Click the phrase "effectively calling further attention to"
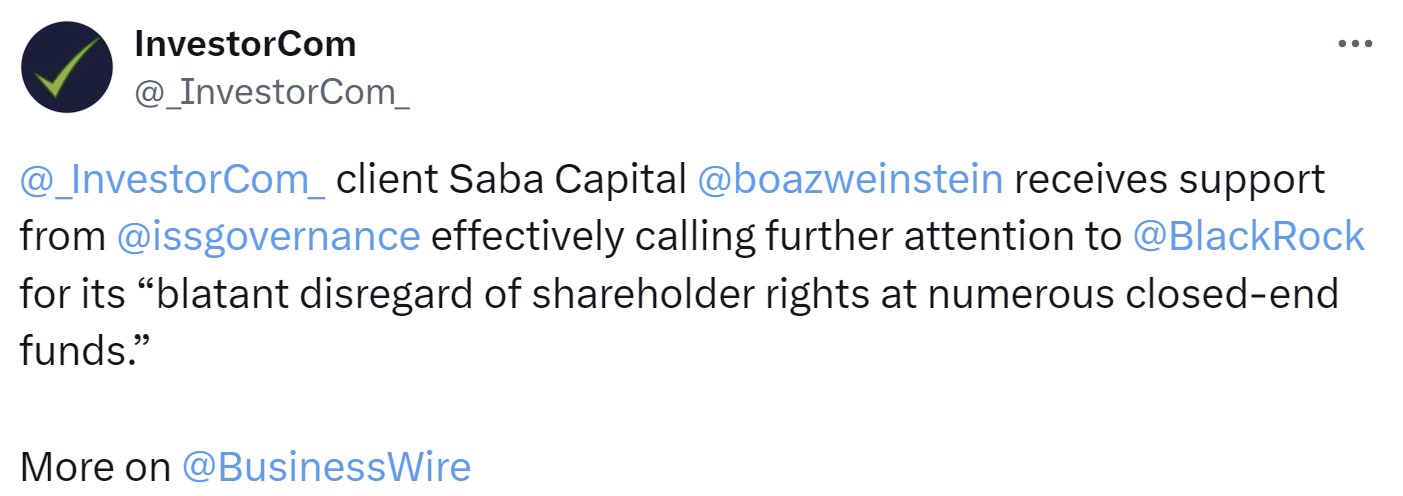 click(x=776, y=237)
